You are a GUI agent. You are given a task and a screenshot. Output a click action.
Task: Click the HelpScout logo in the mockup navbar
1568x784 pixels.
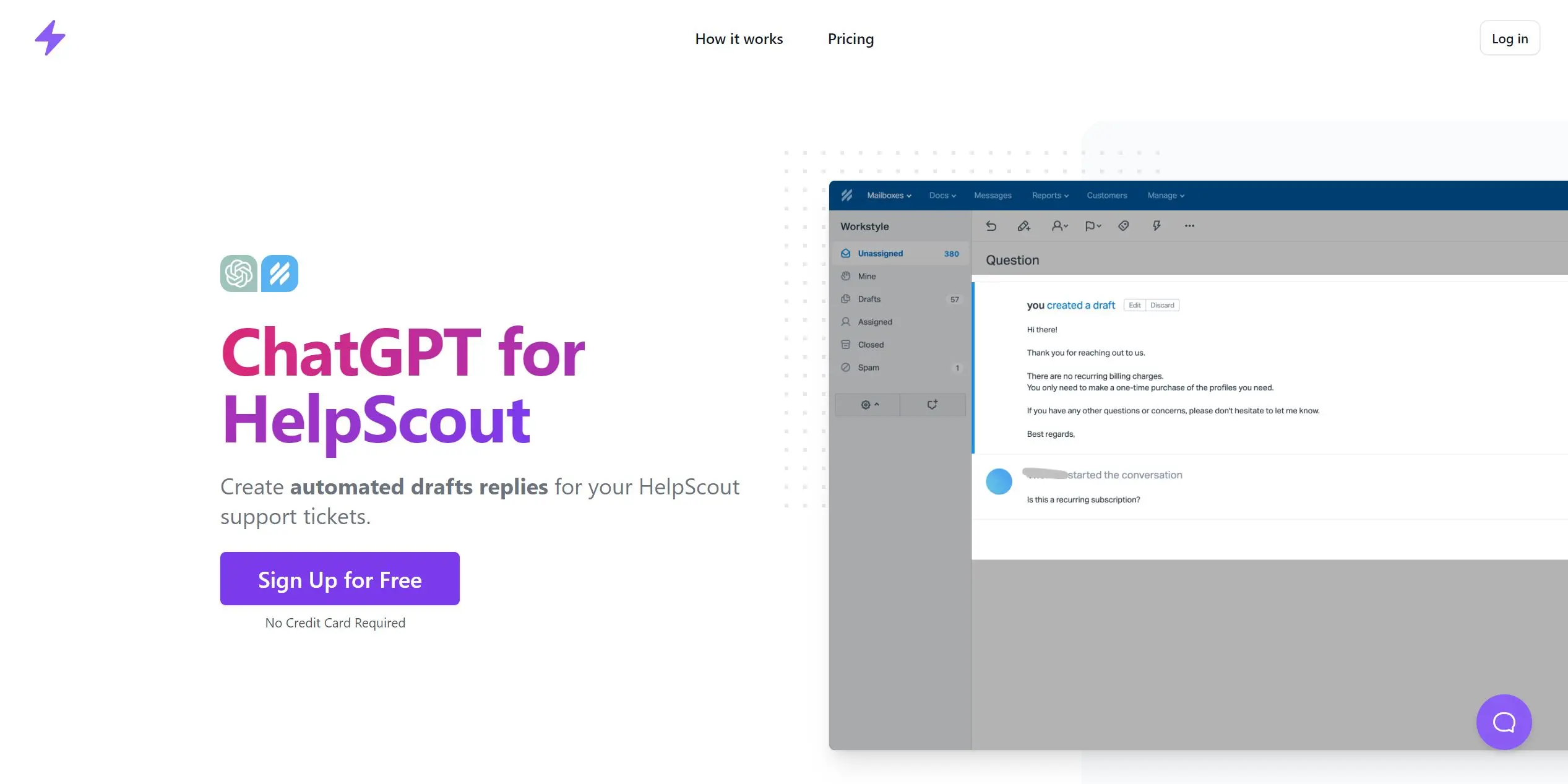(846, 196)
